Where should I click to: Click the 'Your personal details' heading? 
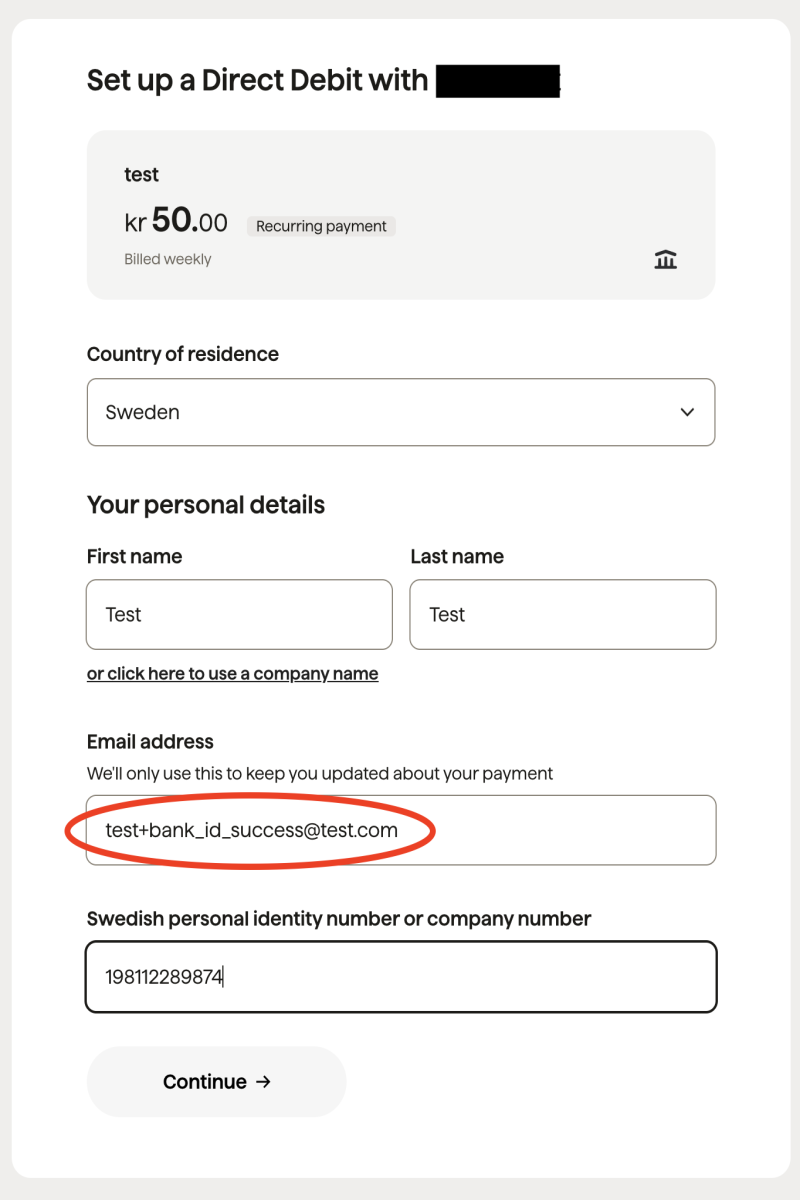point(206,505)
